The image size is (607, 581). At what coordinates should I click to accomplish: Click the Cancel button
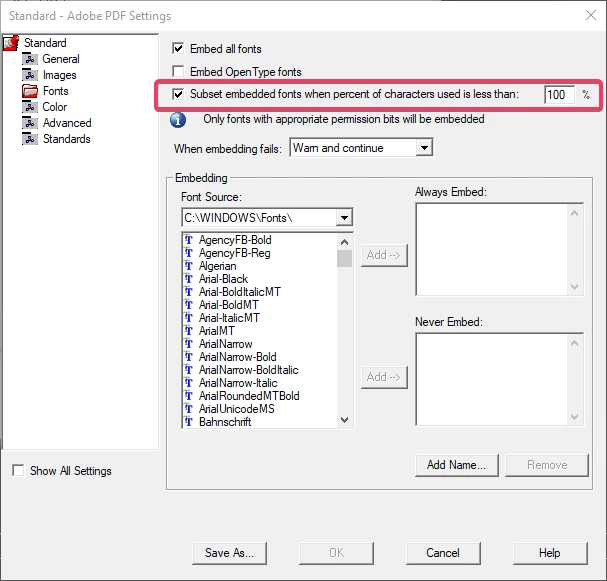click(x=443, y=553)
